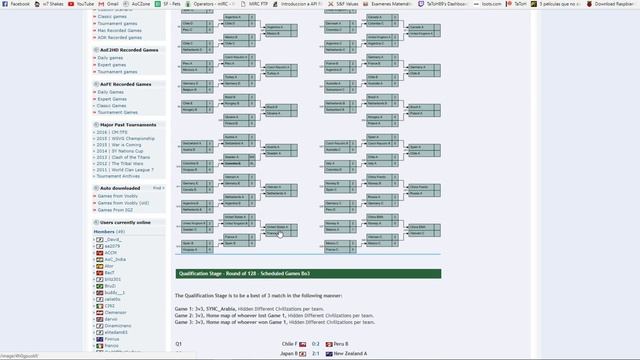Click the AoE2HD Recorded Games section icon
This screenshot has width=640, height=360.
pyautogui.click(x=96, y=50)
